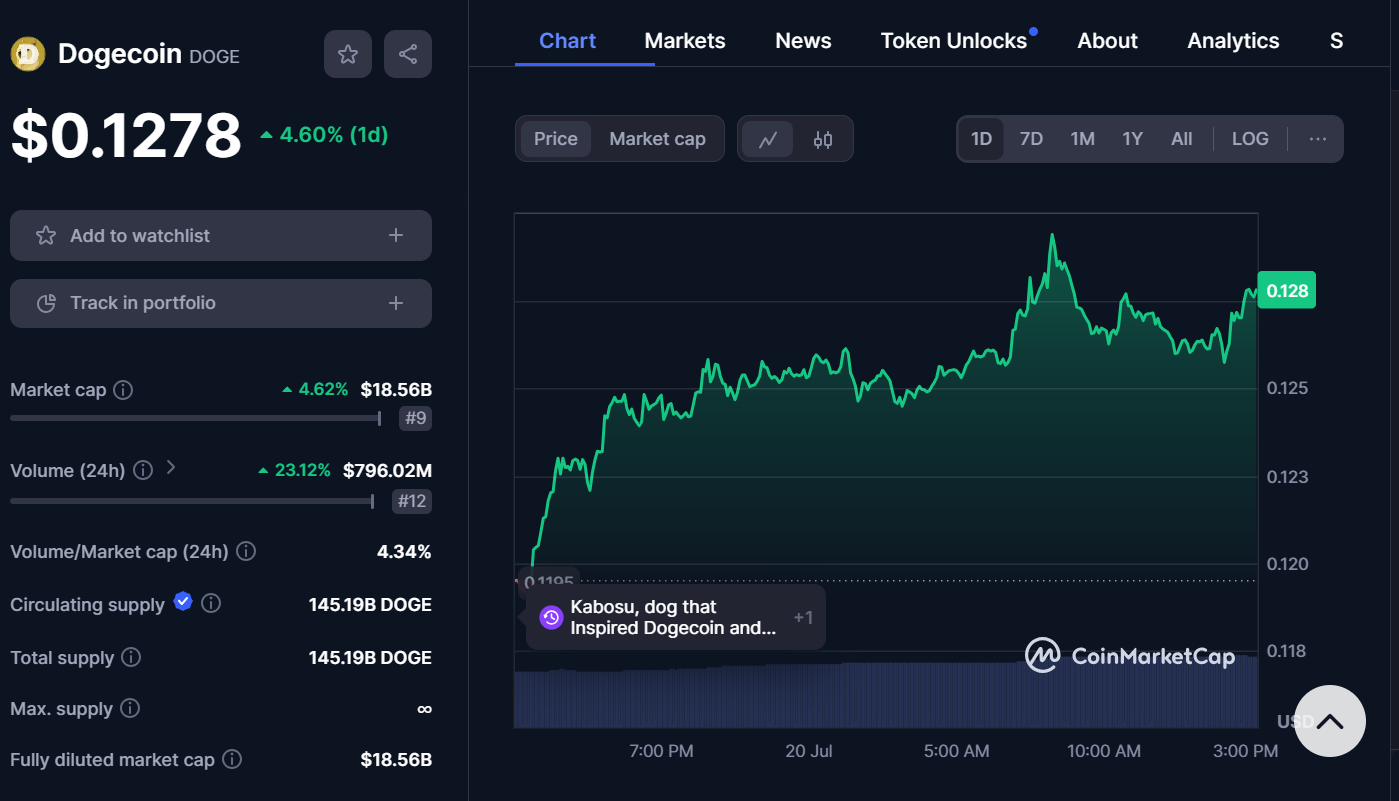Click the +1 more news badge
The width and height of the screenshot is (1399, 801).
803,618
